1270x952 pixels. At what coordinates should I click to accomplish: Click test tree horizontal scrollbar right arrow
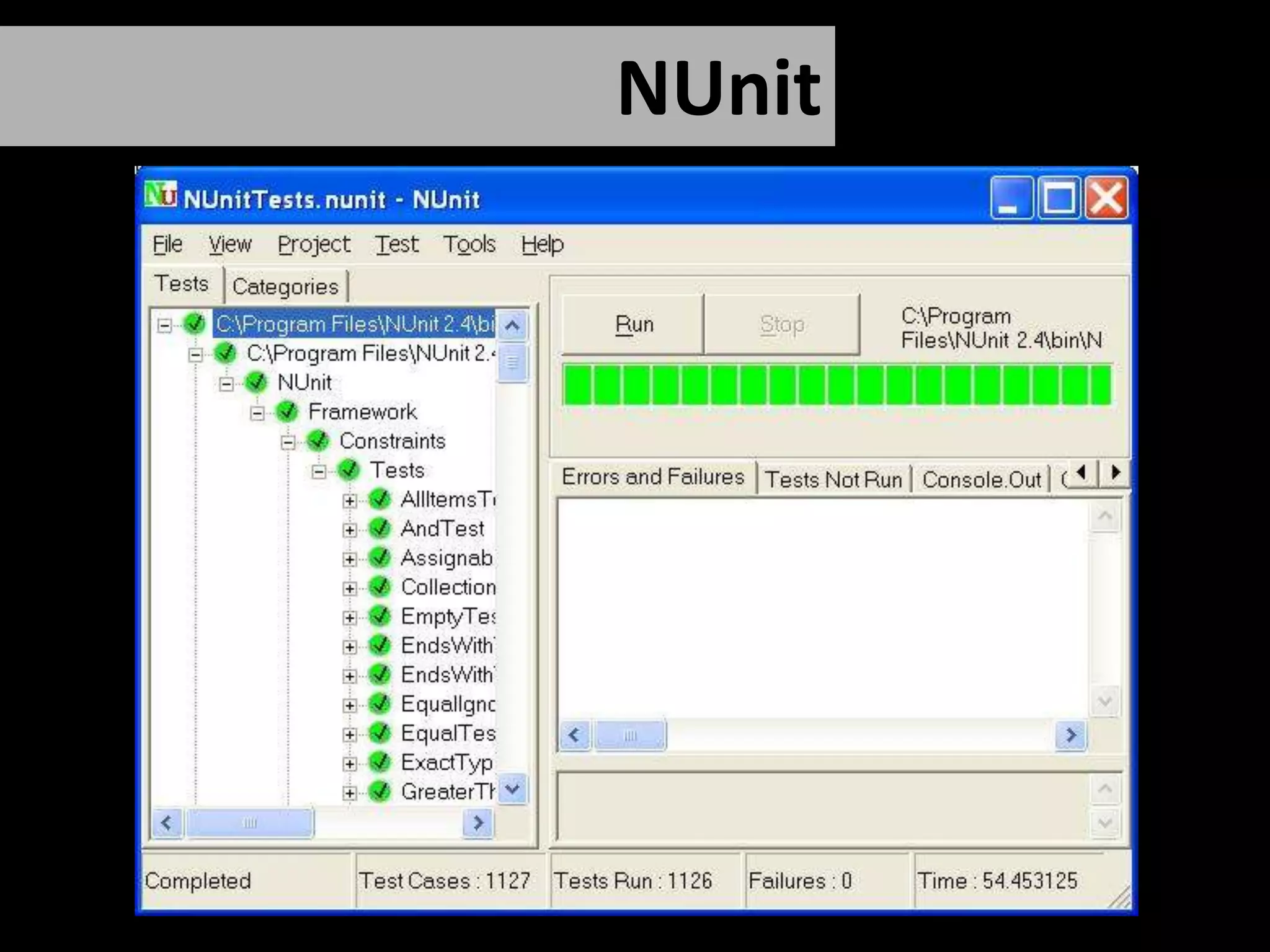pyautogui.click(x=478, y=823)
